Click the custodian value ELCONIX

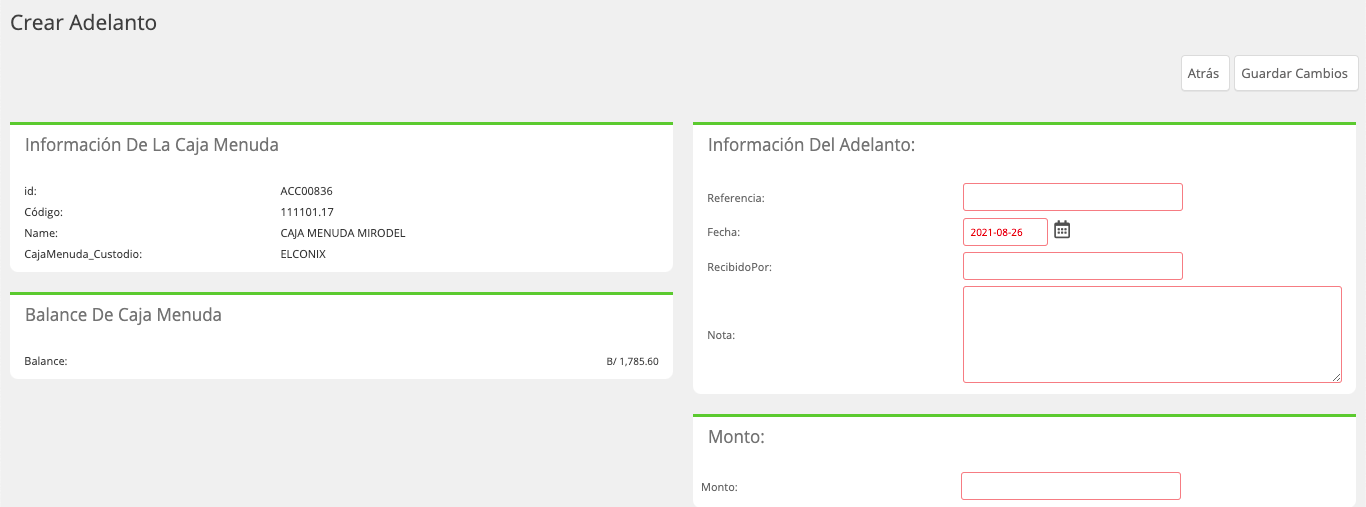click(303, 254)
